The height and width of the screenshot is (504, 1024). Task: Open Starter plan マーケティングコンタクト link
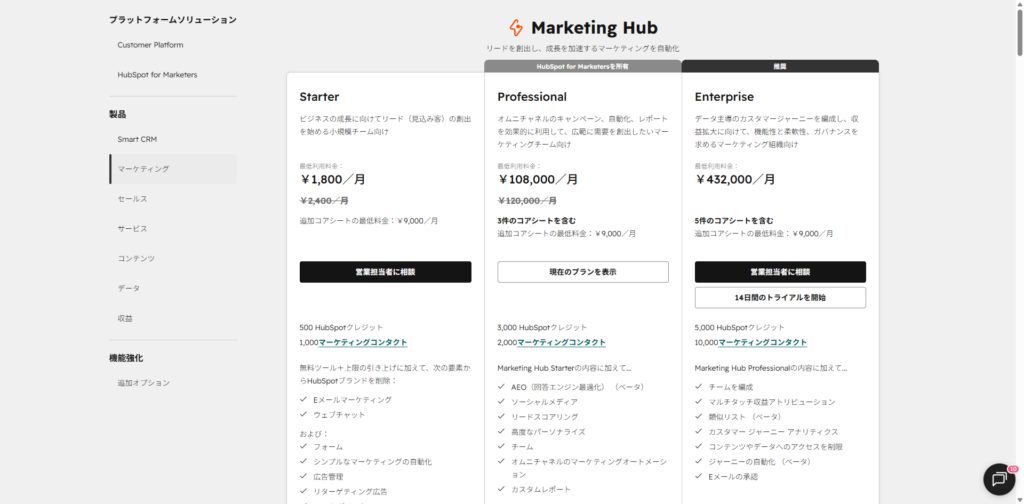pos(363,342)
